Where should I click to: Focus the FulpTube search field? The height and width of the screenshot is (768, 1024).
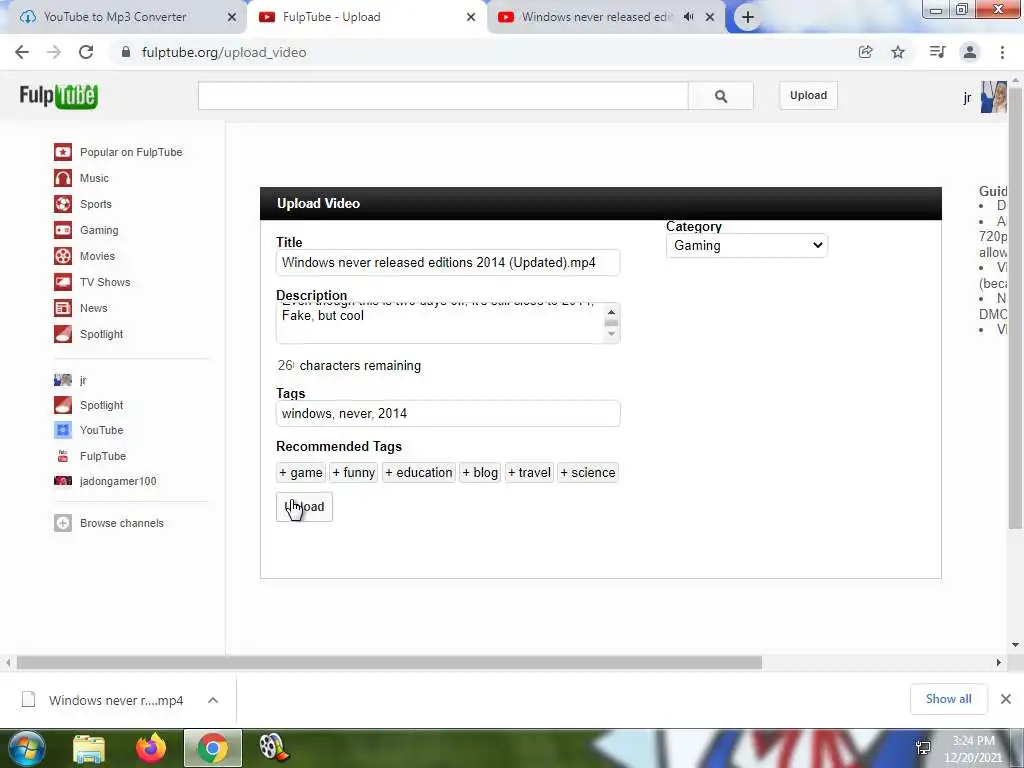pyautogui.click(x=443, y=96)
